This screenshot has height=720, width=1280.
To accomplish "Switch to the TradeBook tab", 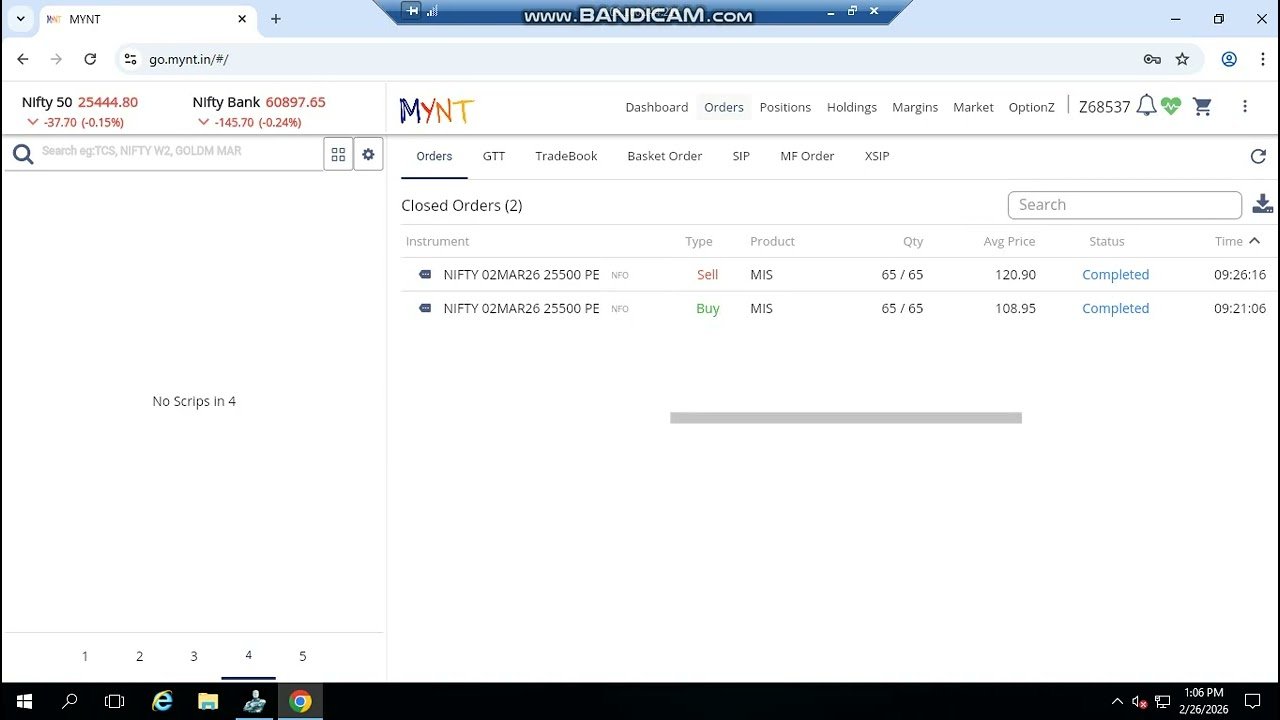I will click(x=566, y=156).
